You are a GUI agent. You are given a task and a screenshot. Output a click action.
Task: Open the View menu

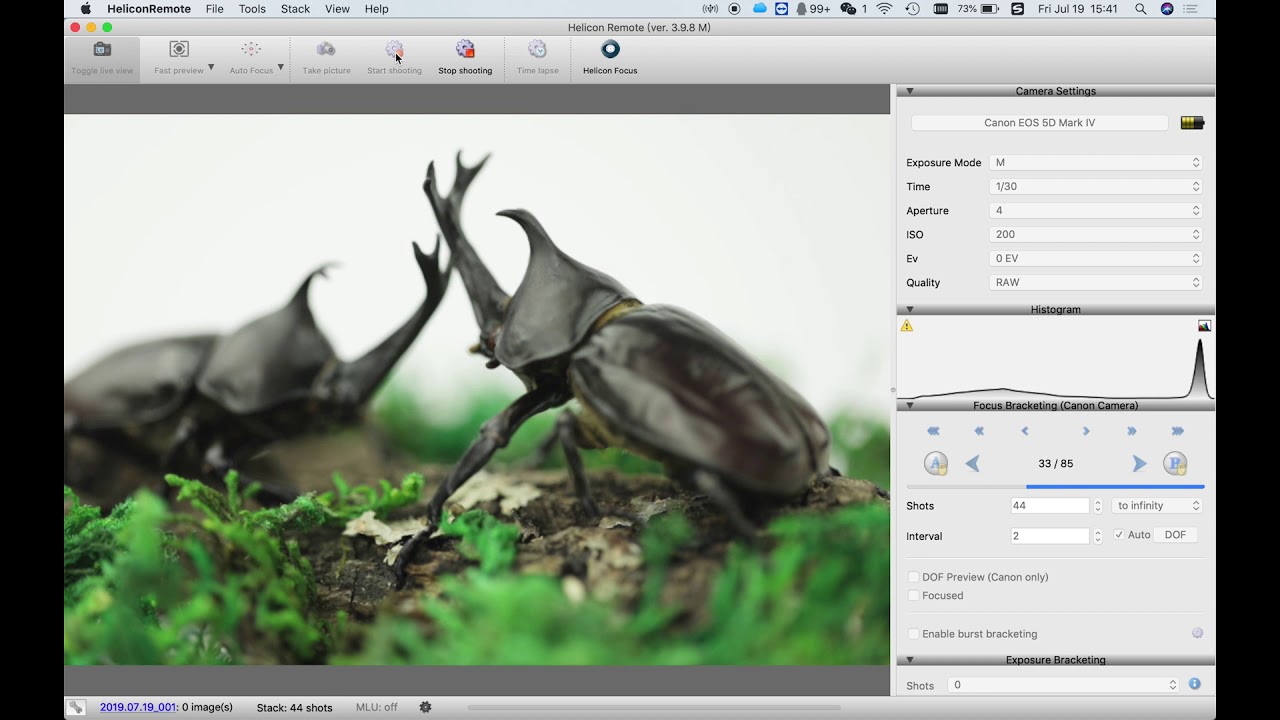pos(337,9)
